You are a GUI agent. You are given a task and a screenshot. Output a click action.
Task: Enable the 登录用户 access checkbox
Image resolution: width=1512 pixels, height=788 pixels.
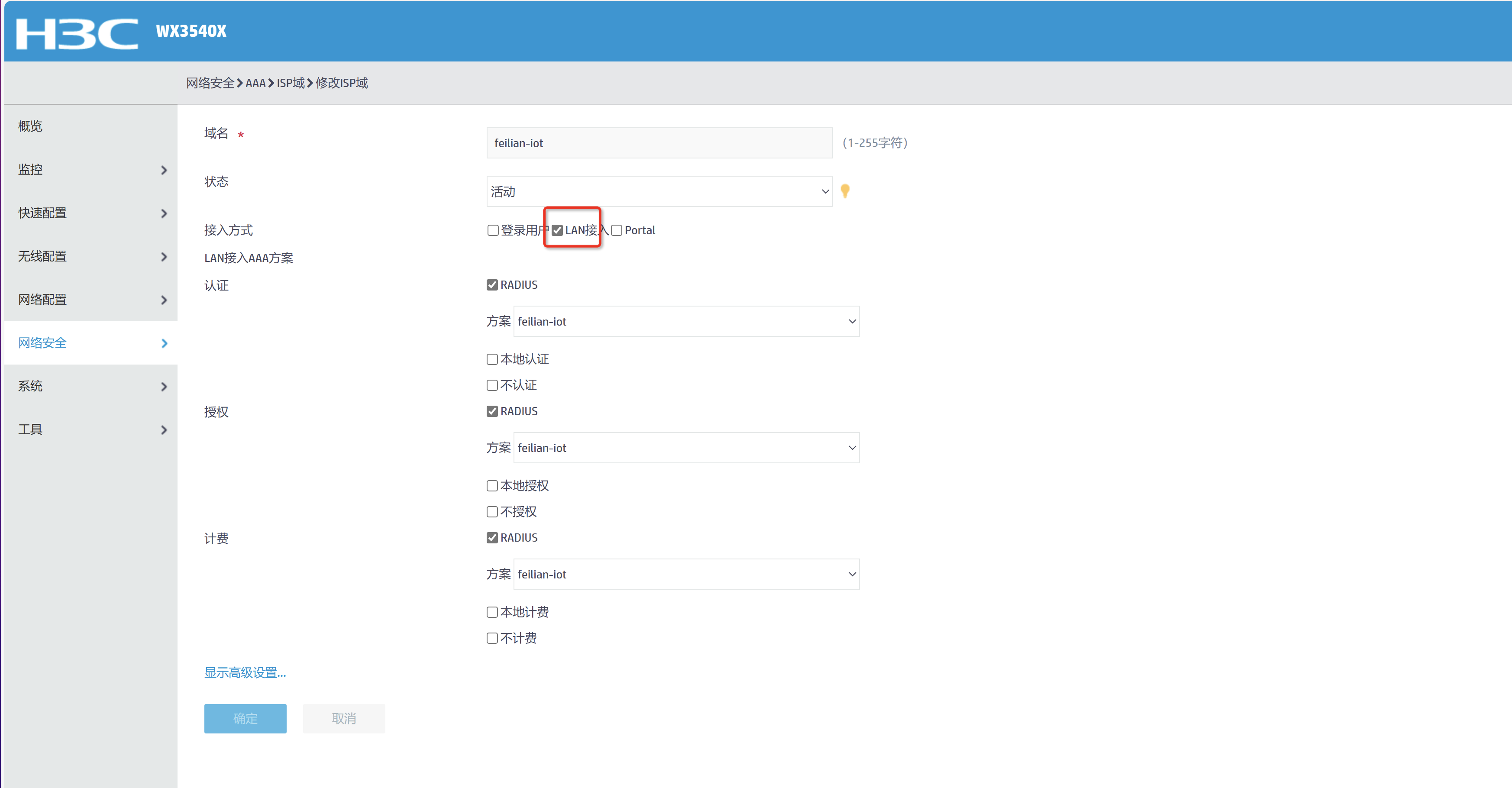pos(492,231)
